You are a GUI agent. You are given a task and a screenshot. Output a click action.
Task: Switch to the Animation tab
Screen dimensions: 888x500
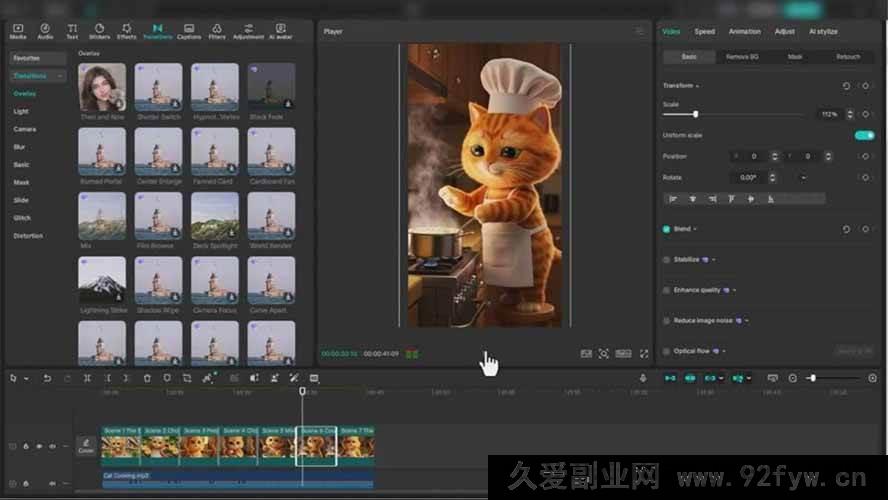744,31
